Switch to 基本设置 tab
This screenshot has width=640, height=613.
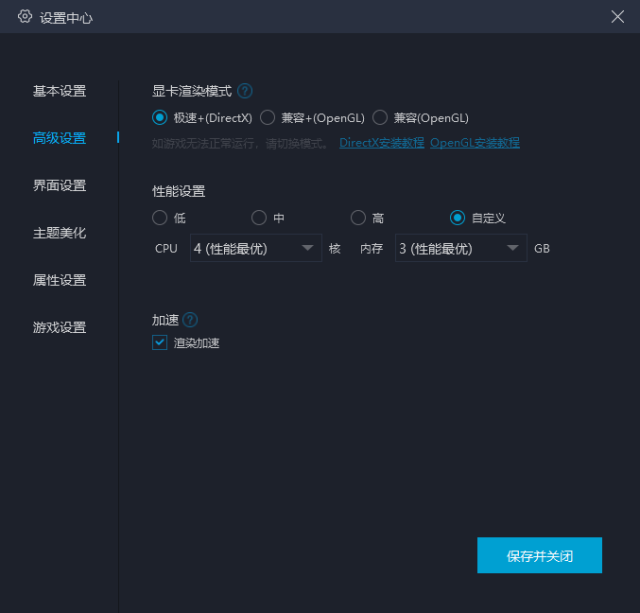tap(60, 91)
